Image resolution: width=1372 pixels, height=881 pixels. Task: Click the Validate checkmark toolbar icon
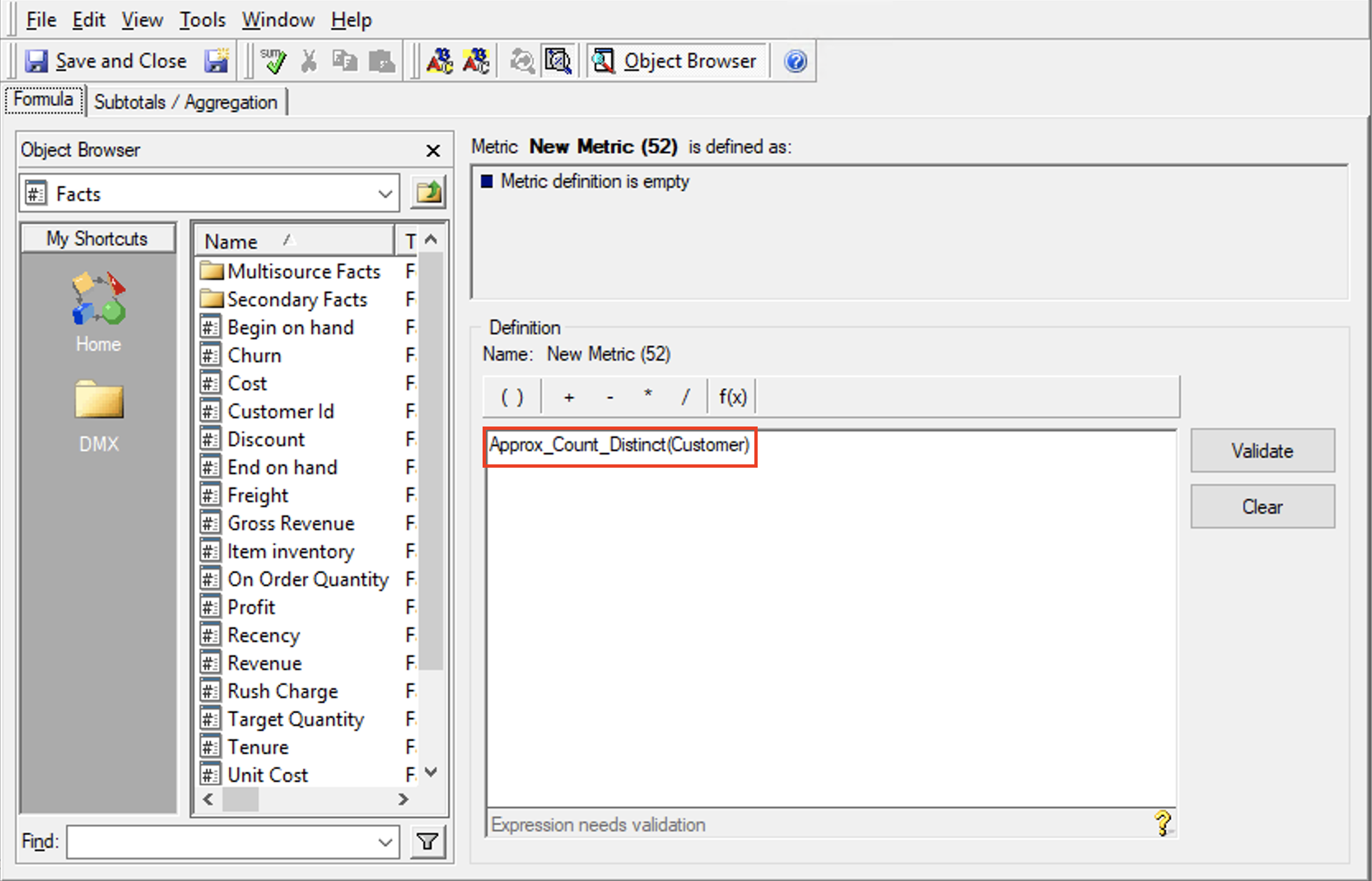(273, 60)
